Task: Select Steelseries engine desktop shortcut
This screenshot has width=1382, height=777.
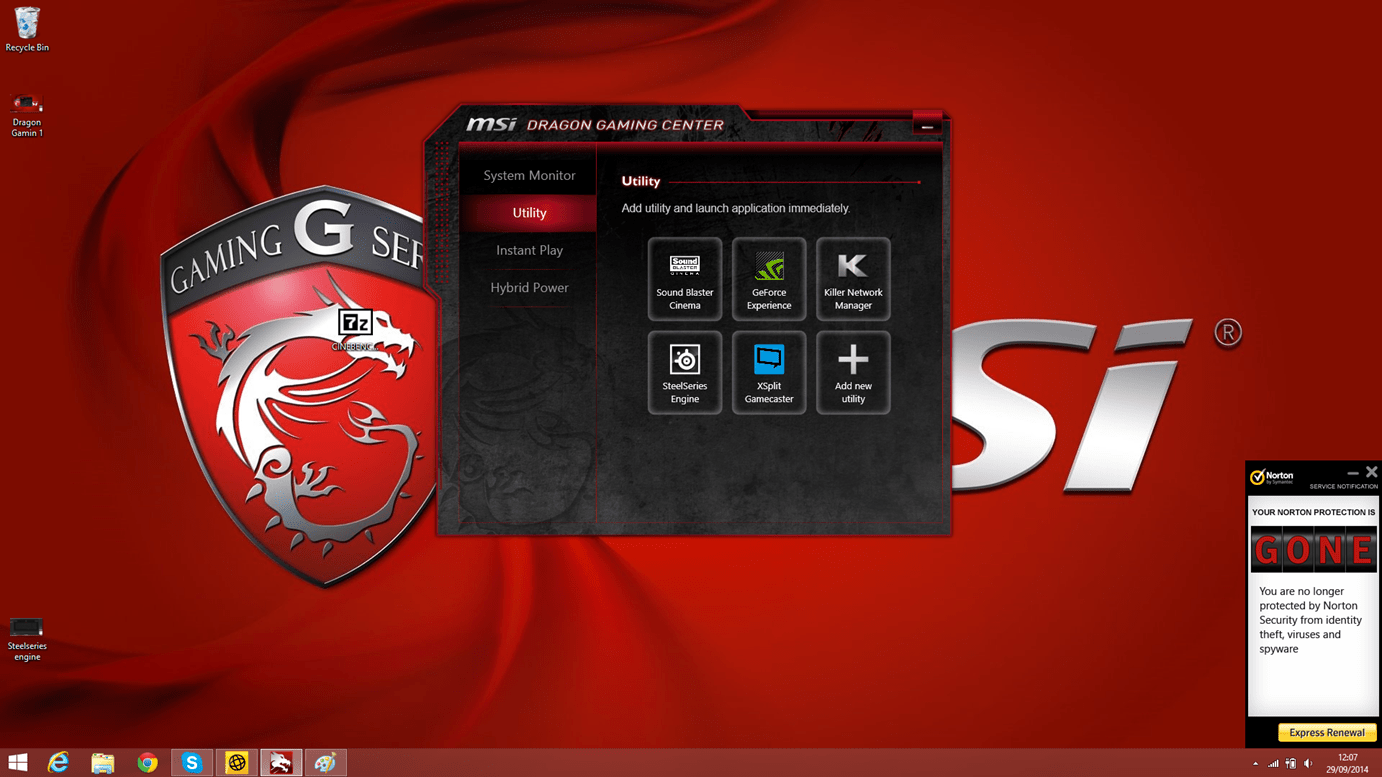Action: [x=27, y=638]
